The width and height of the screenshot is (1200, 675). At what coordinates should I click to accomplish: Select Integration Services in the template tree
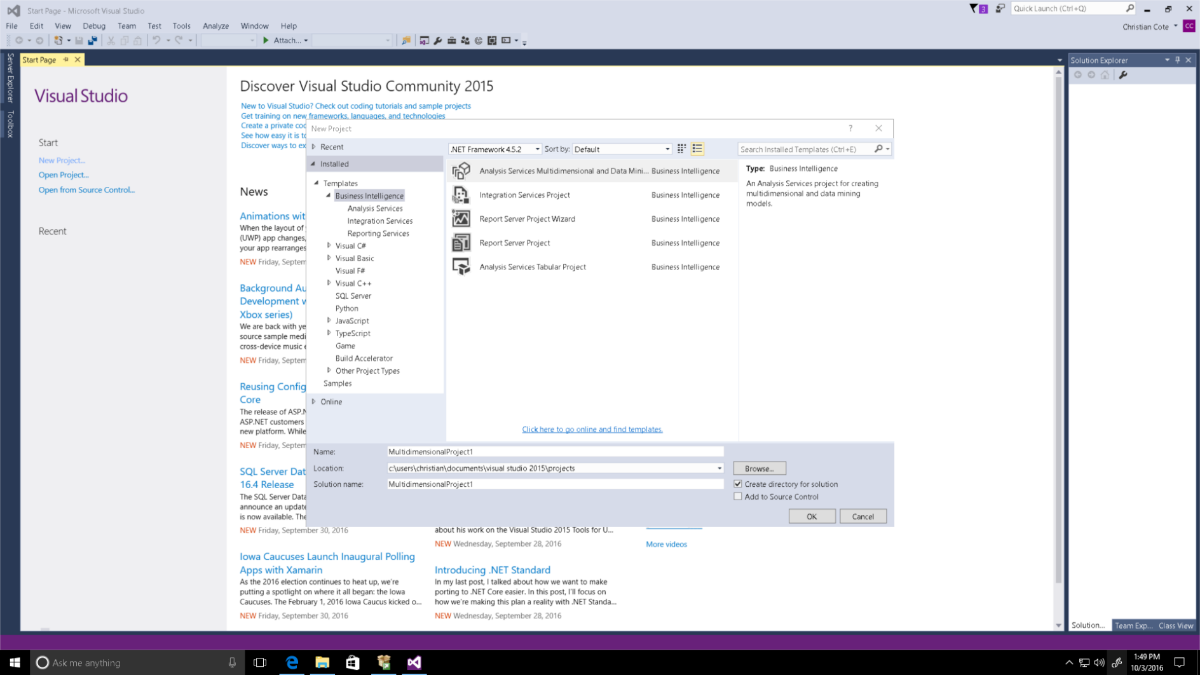tap(380, 221)
